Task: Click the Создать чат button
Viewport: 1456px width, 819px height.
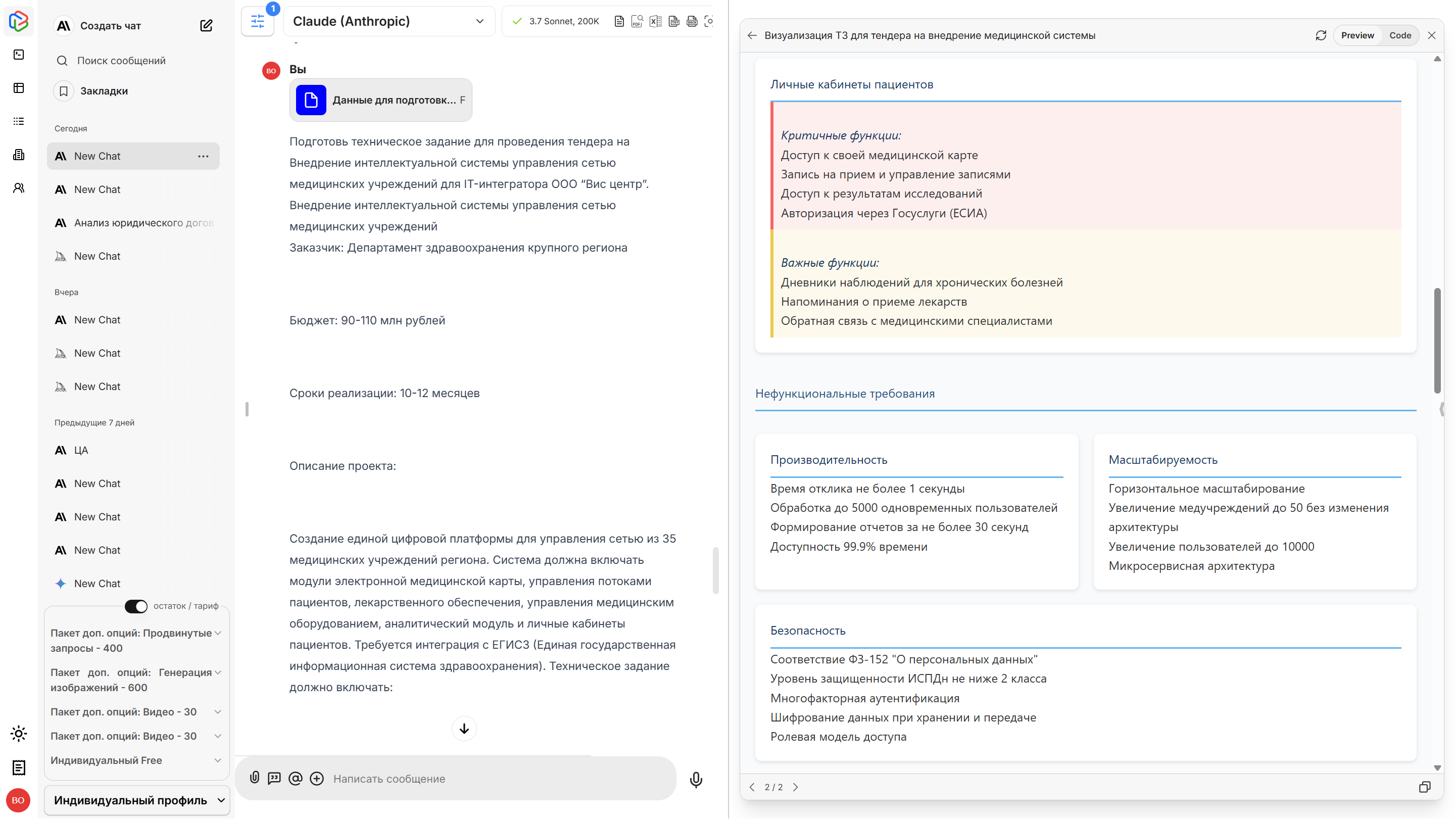Action: tap(111, 25)
